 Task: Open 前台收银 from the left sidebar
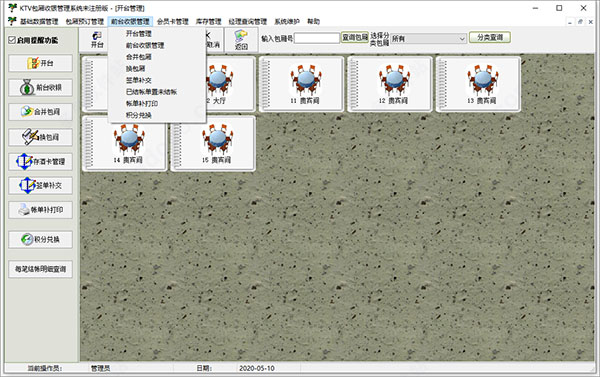(40, 88)
